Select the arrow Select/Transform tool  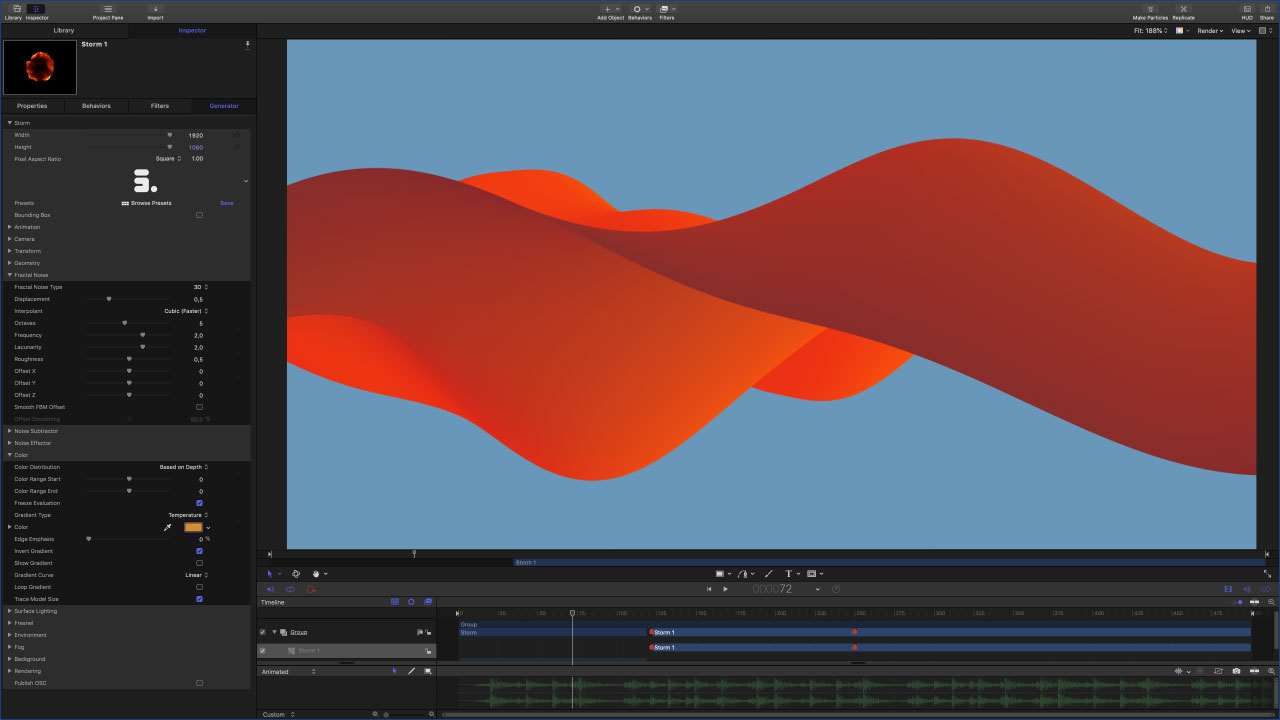pyautogui.click(x=270, y=574)
